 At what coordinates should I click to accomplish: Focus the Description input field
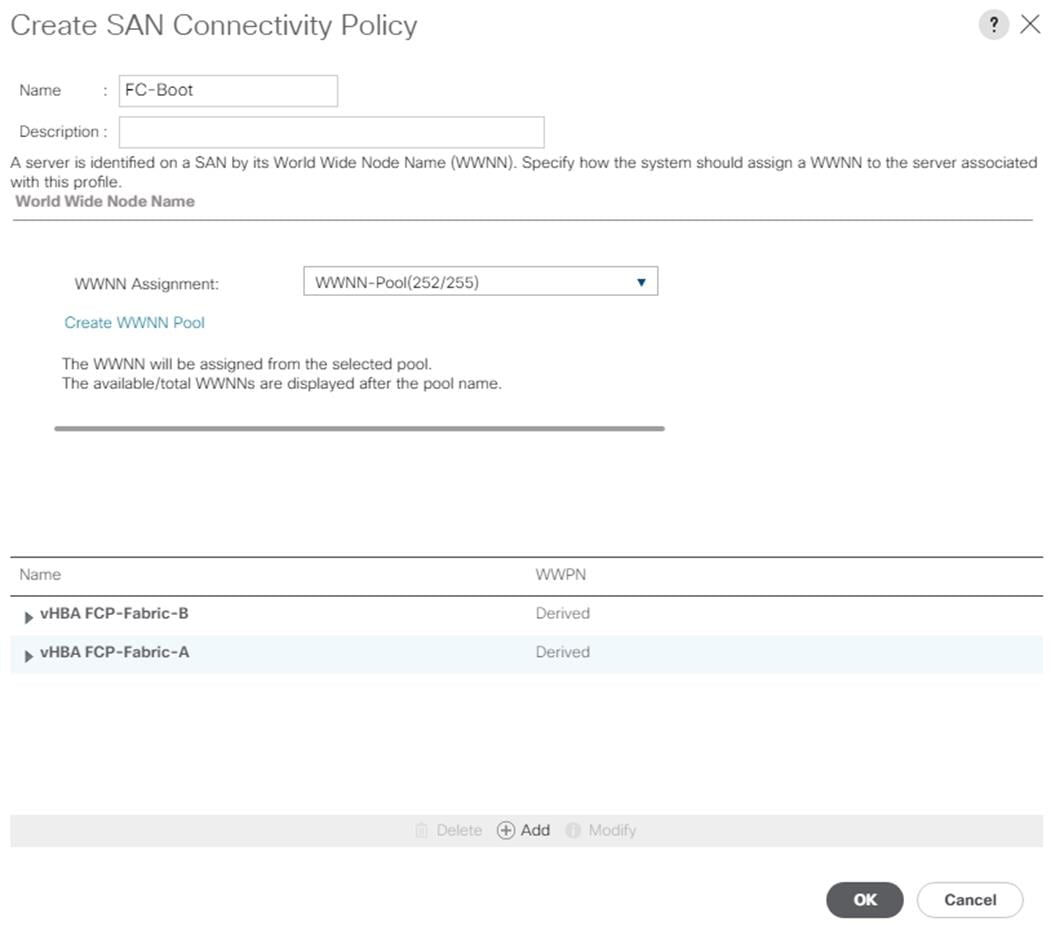click(x=332, y=132)
